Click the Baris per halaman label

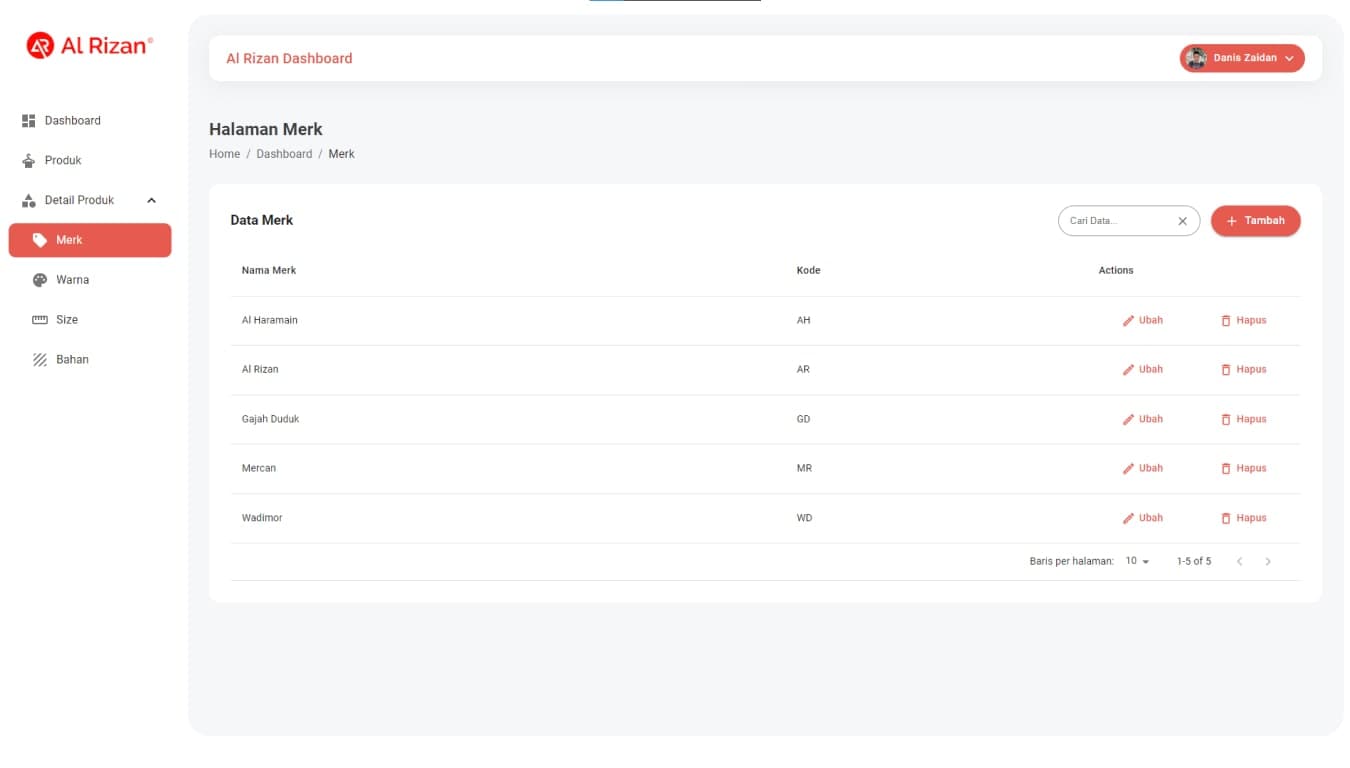[1071, 561]
